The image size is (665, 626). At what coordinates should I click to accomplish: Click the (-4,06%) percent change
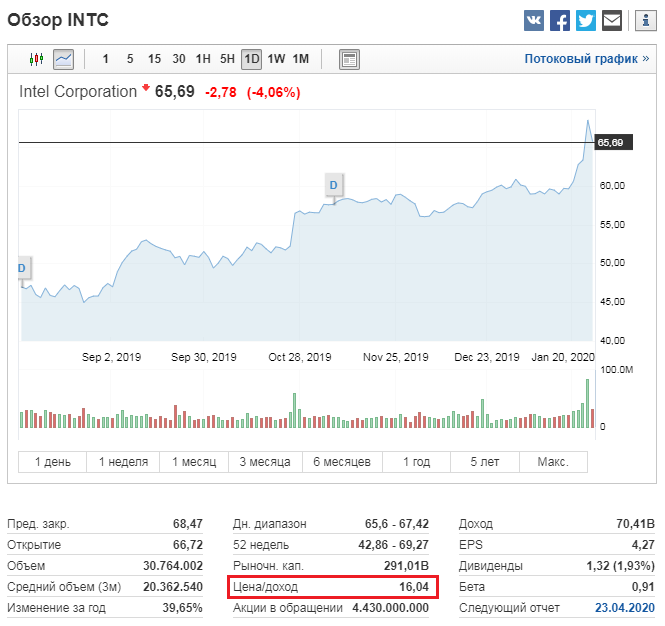(274, 92)
